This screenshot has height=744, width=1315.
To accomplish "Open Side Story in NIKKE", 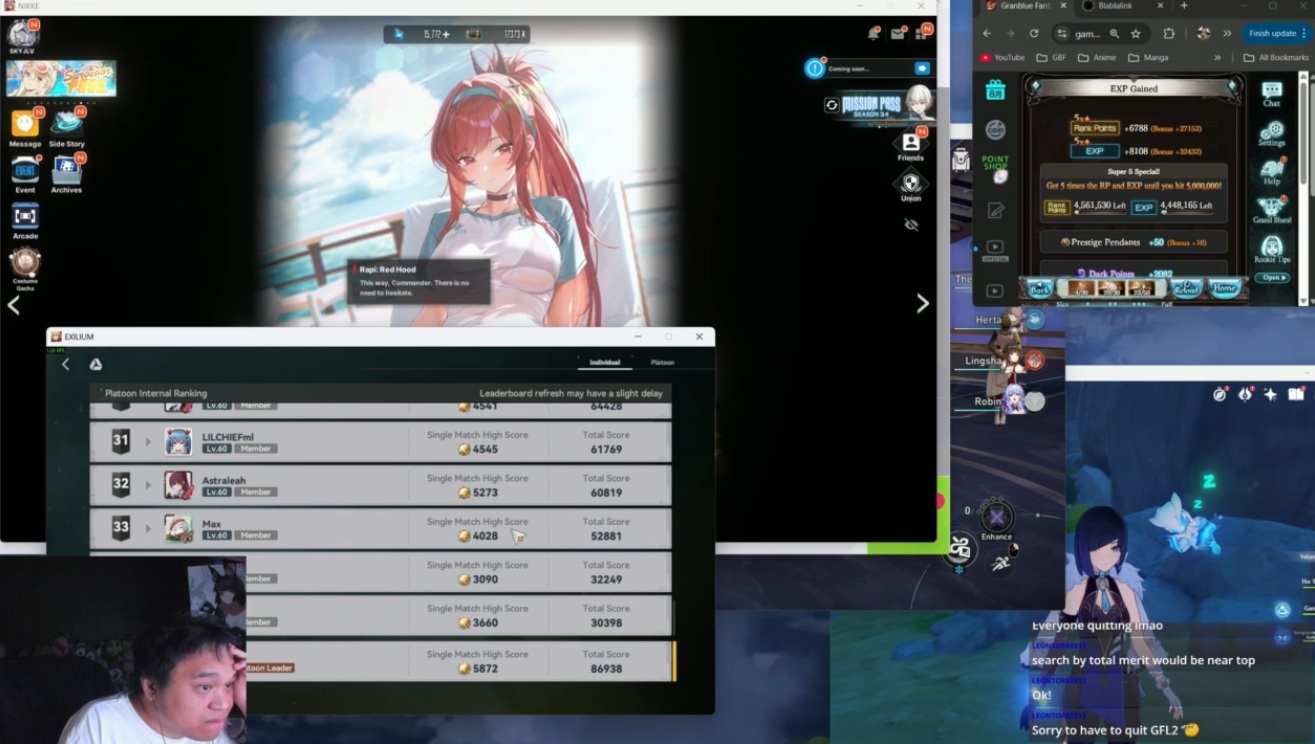I will point(67,128).
